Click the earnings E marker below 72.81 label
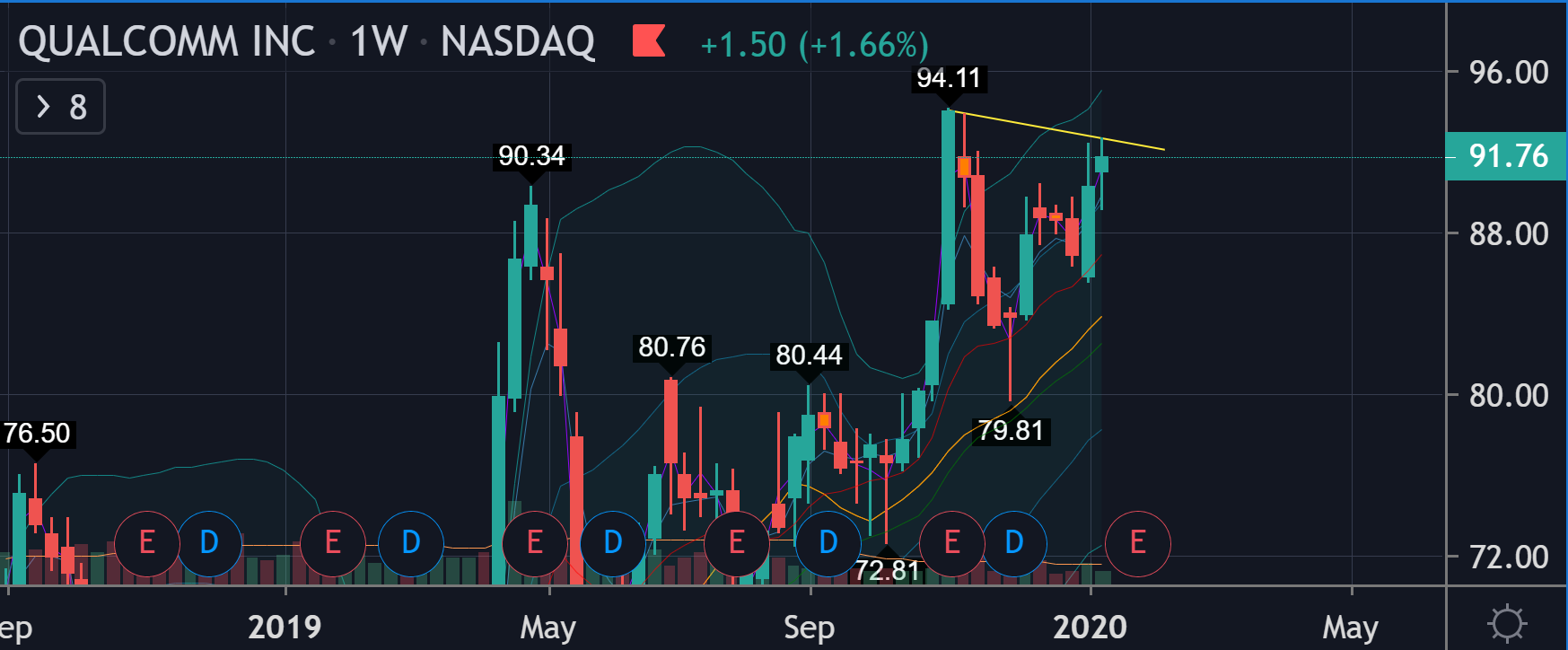 (952, 543)
